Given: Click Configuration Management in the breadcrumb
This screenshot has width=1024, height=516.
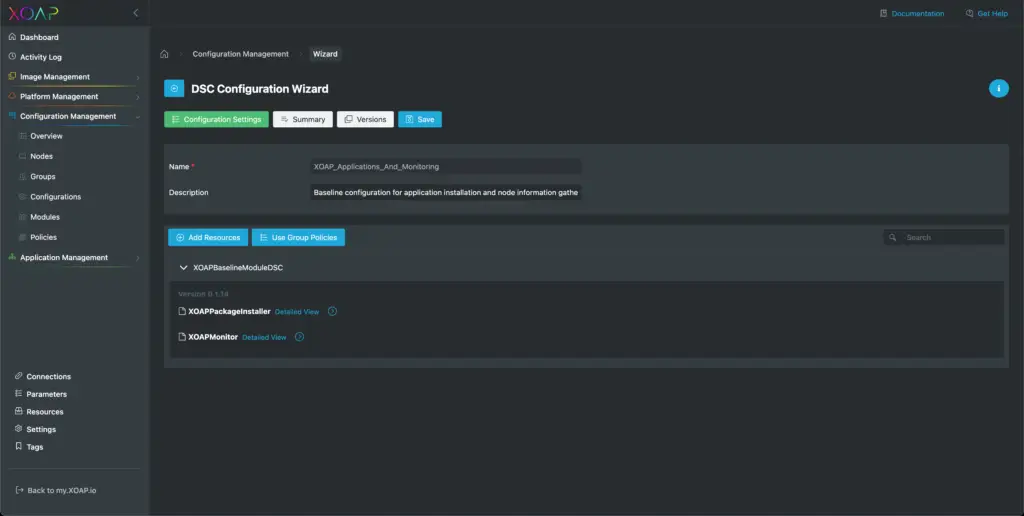Looking at the screenshot, I should [x=240, y=54].
